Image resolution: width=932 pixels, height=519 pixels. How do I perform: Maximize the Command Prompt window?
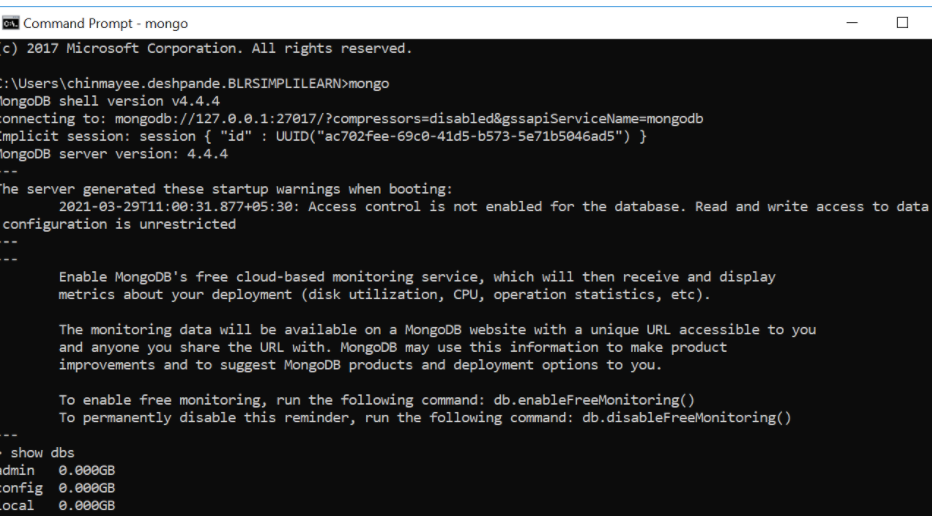[902, 23]
